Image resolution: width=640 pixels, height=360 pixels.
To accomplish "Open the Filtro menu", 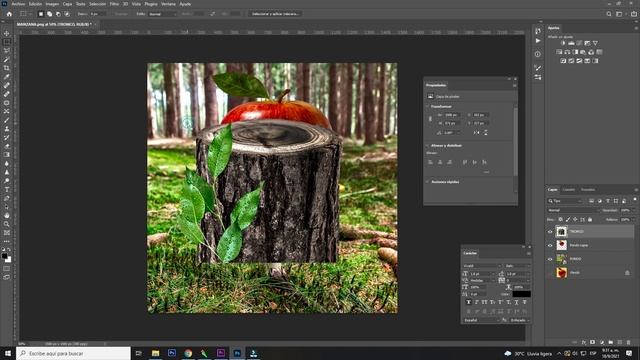I will (114, 4).
